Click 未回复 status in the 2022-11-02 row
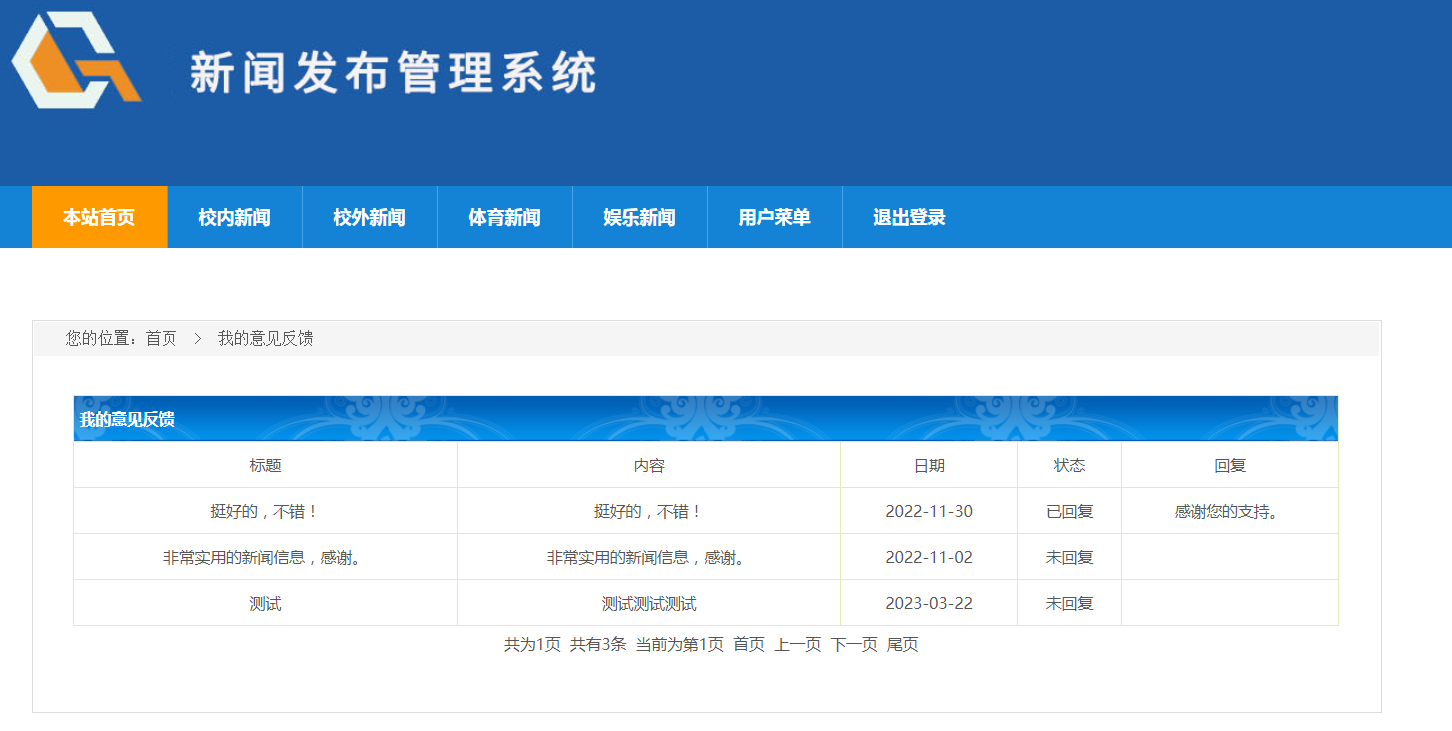The image size is (1452, 731). [x=1070, y=557]
